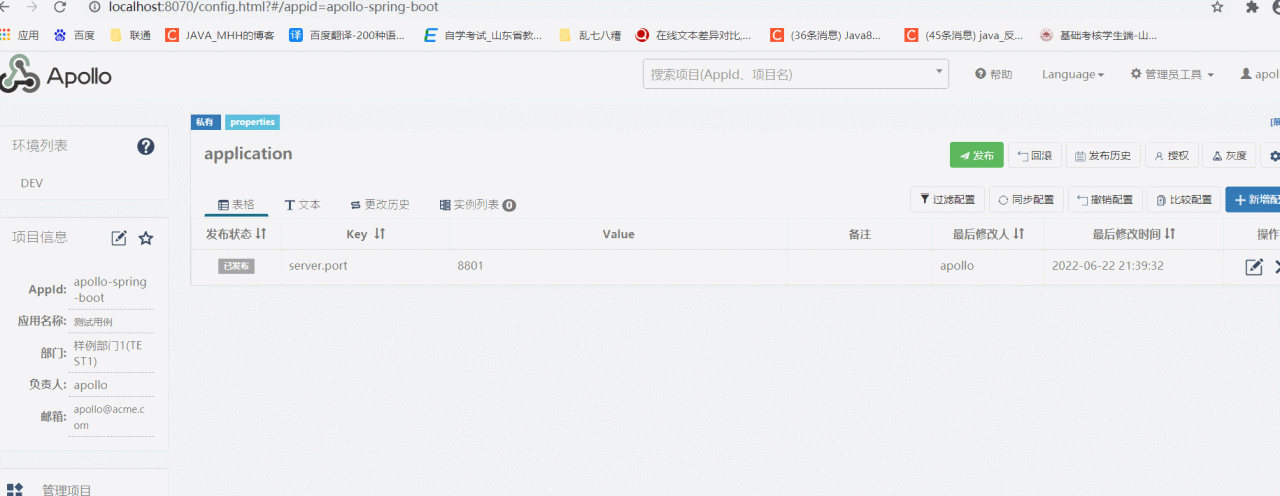This screenshot has height=496, width=1280.
Task: Switch to the 更改历史 change history tab
Action: (x=380, y=204)
